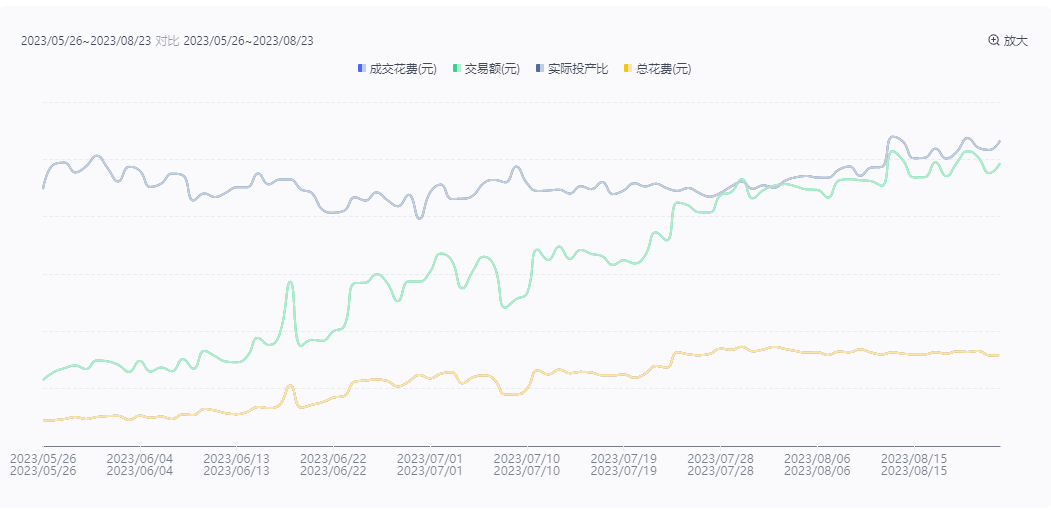Click the yellow 总花费(元) legend swatch

pos(627,69)
